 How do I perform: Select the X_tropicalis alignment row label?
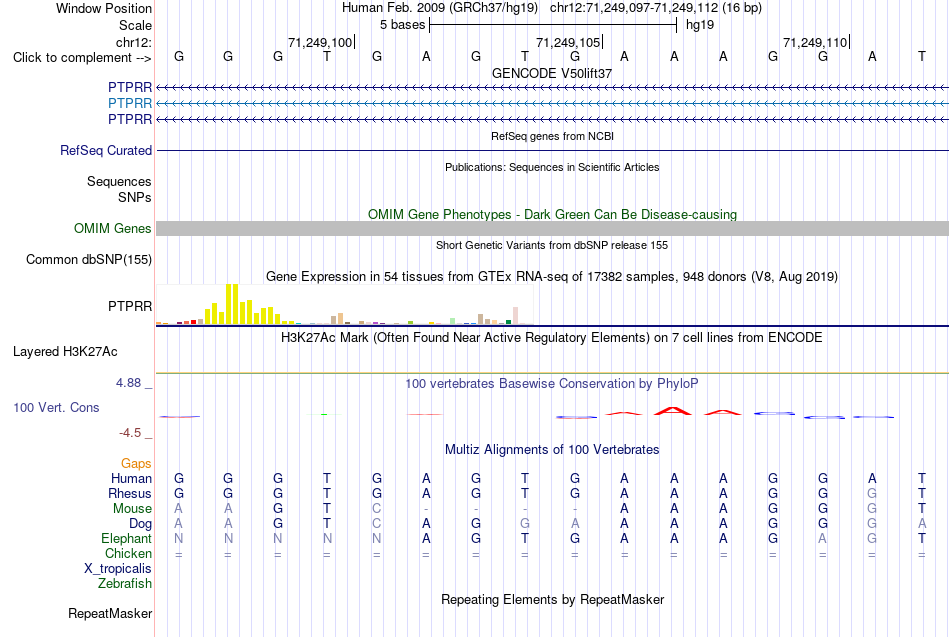click(x=118, y=569)
